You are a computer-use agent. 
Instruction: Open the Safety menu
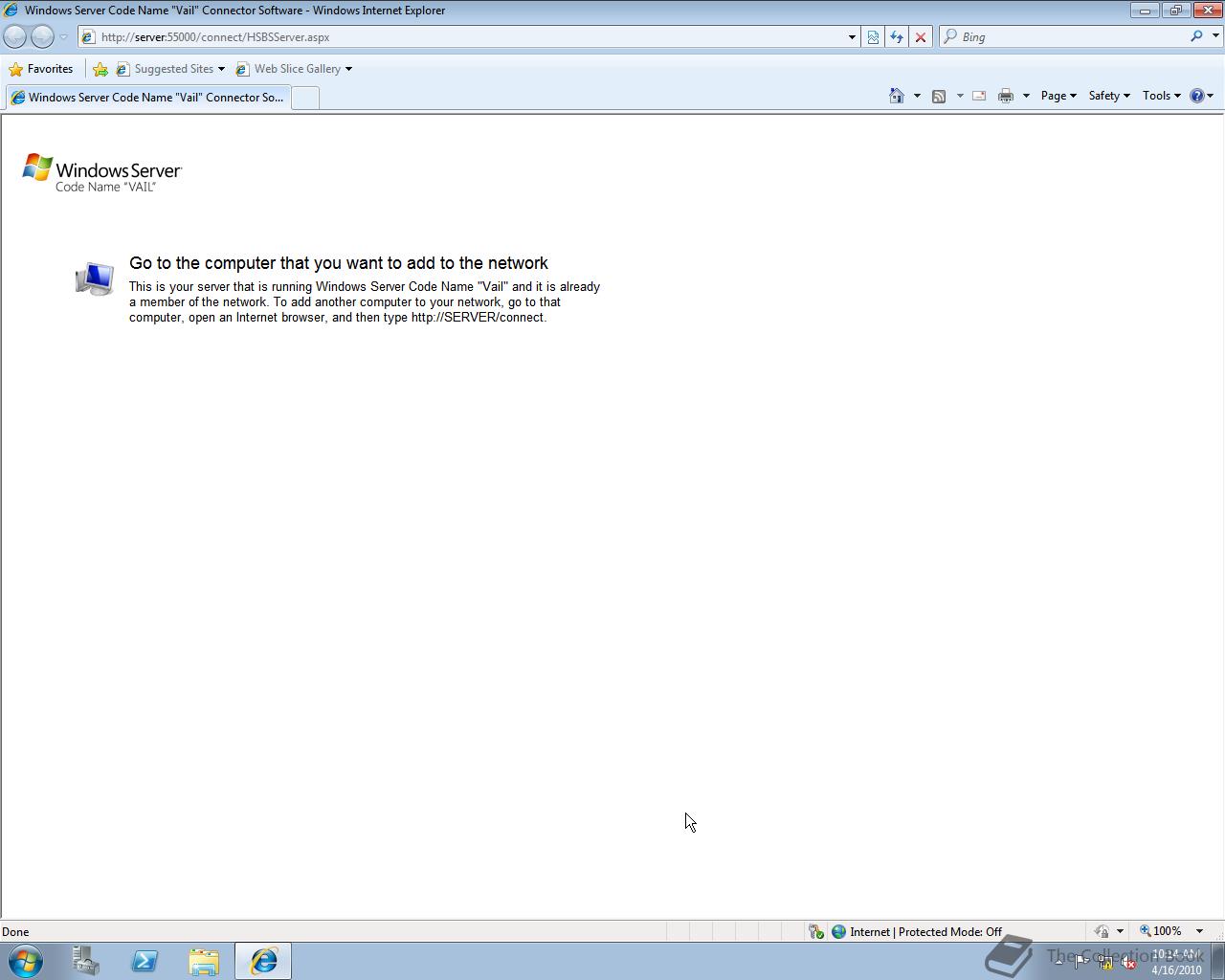coord(1109,96)
